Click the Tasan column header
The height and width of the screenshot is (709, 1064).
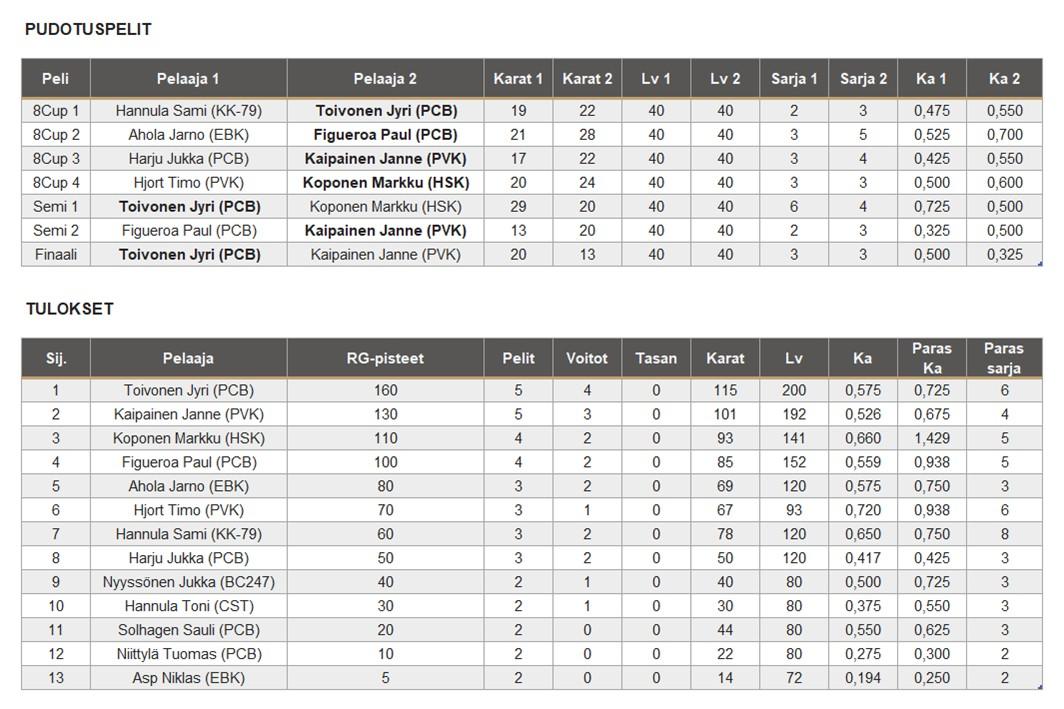pos(656,358)
